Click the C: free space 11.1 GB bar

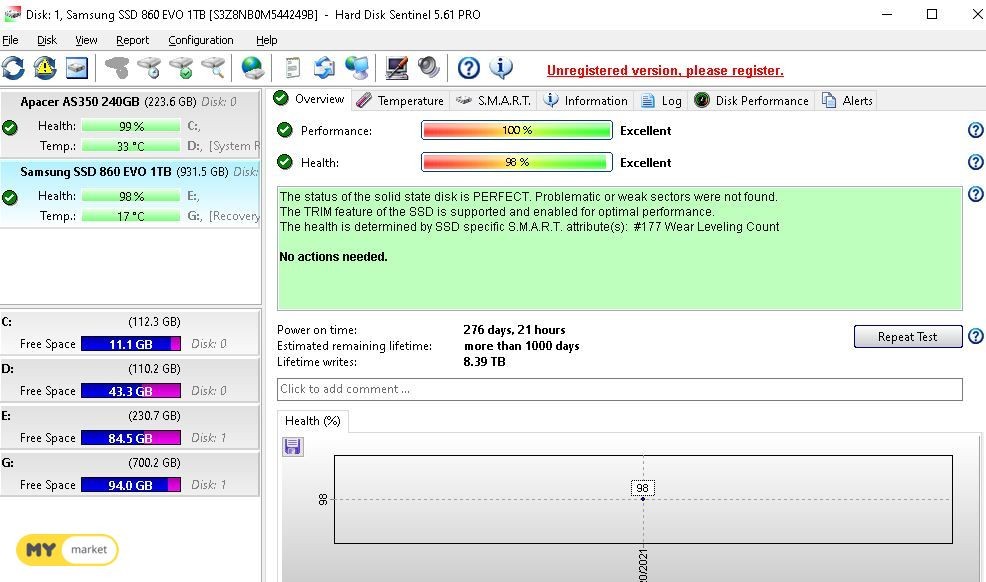tap(131, 344)
